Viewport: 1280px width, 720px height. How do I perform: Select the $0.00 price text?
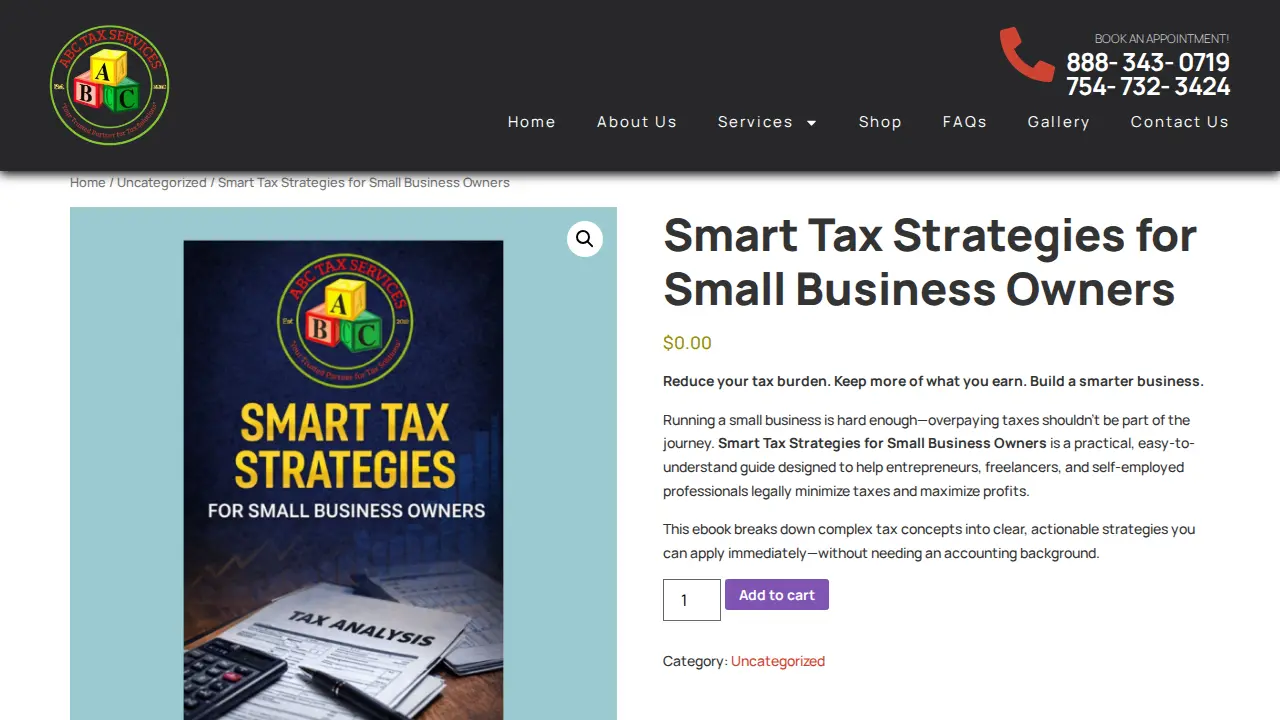[x=687, y=343]
